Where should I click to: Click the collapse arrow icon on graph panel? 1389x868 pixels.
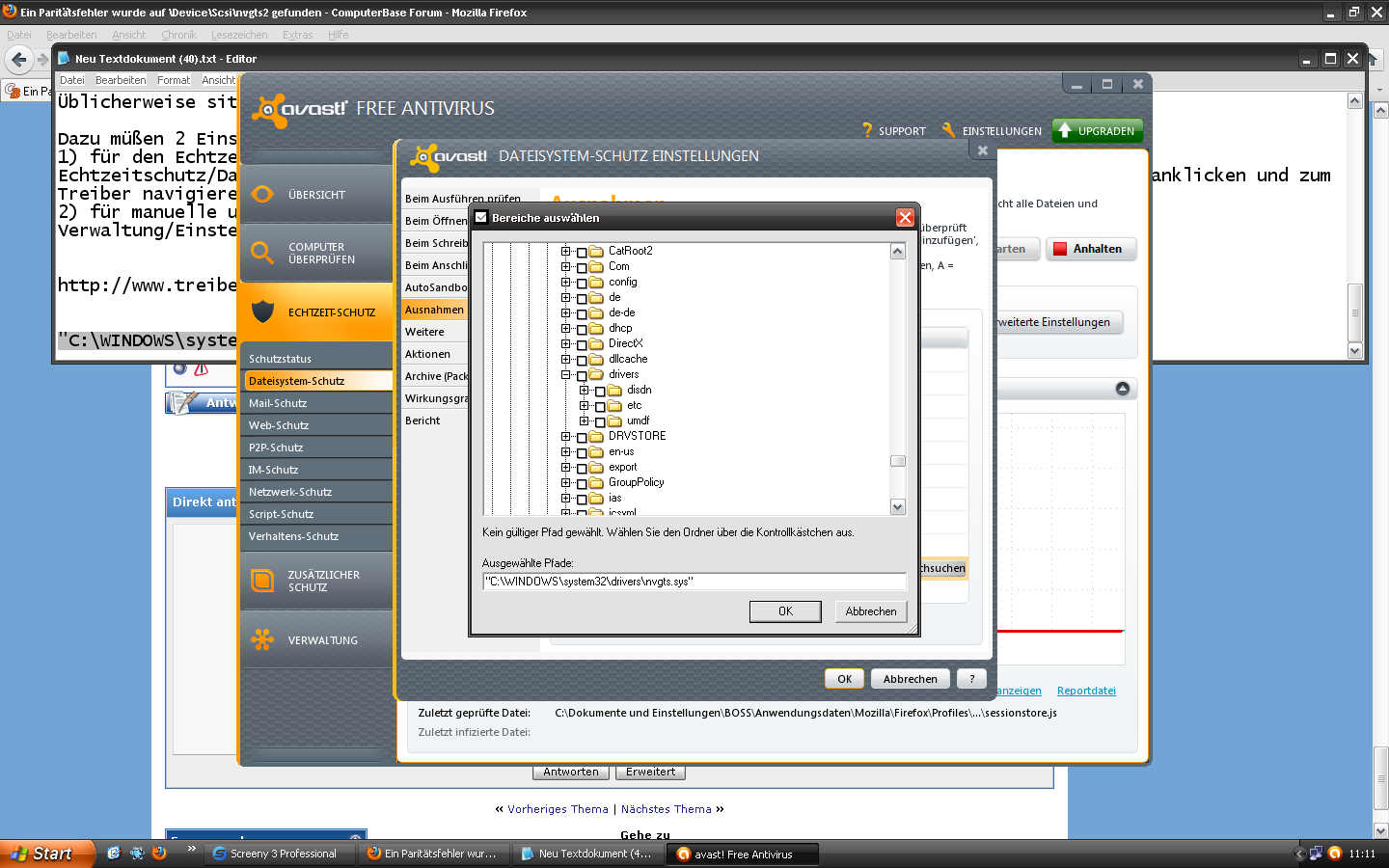1123,389
